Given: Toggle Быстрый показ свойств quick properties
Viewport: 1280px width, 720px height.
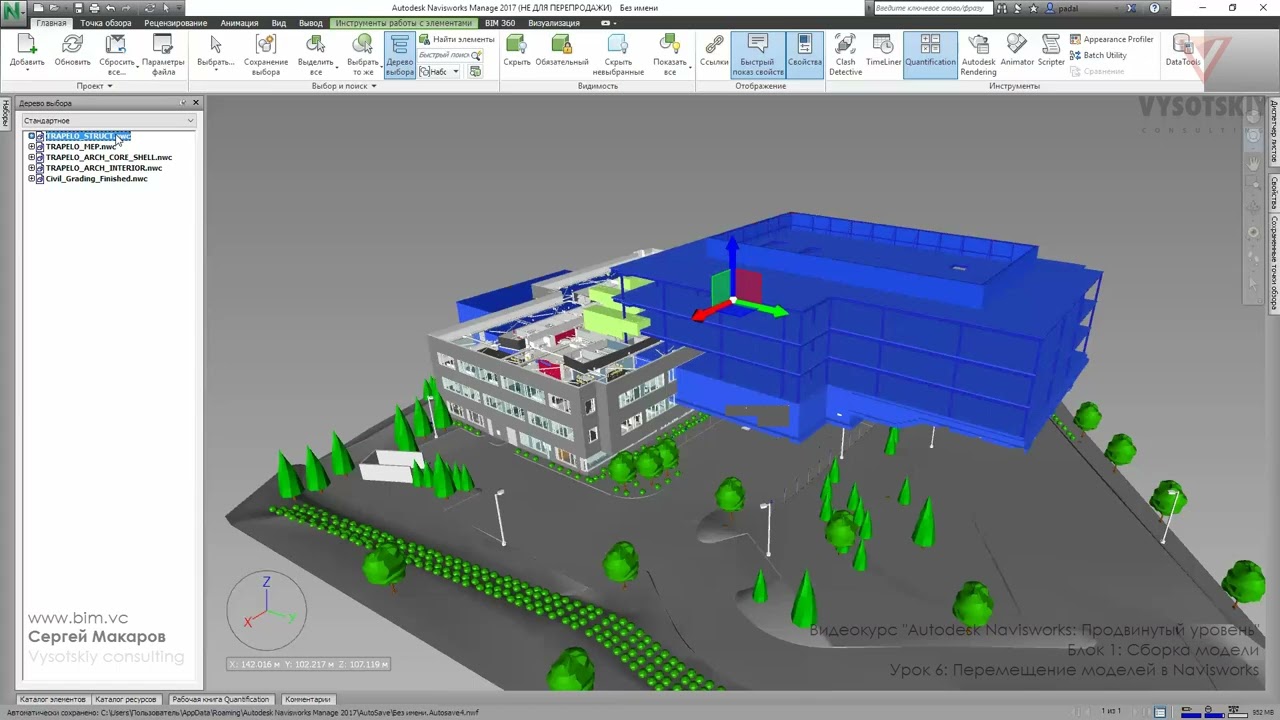Looking at the screenshot, I should point(757,55).
